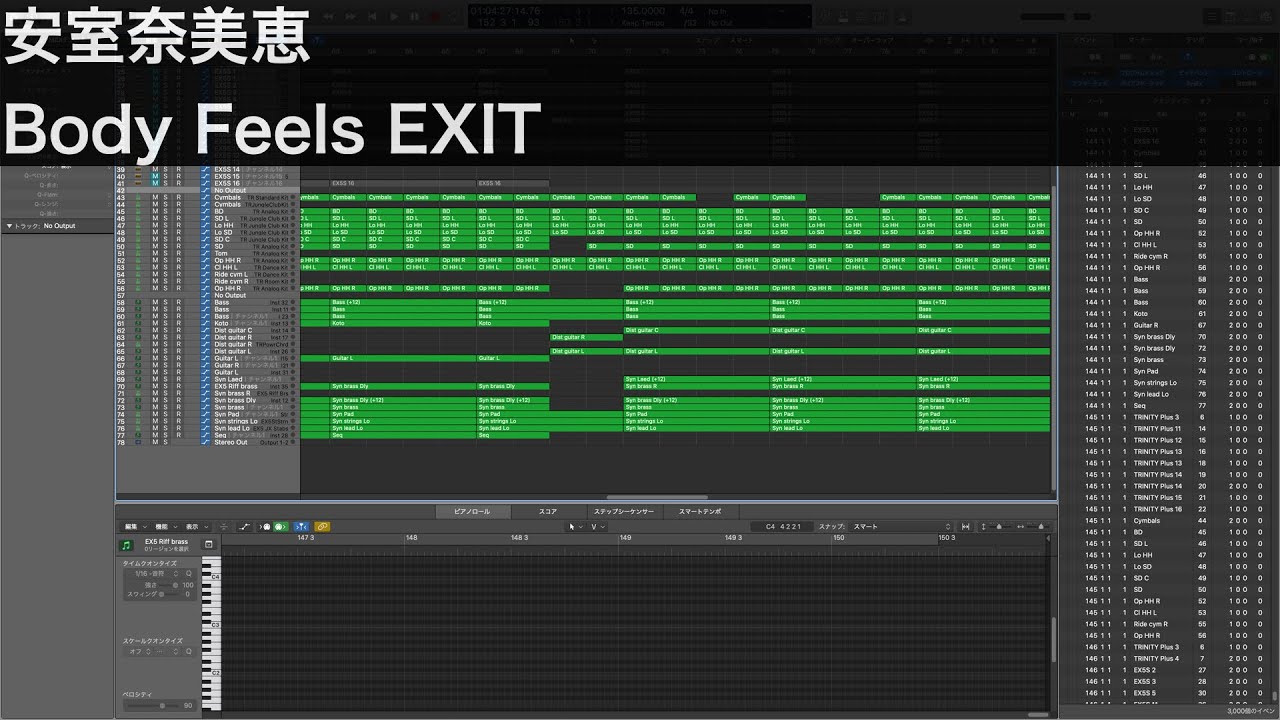Viewport: 1280px width, 720px height.
Task: Click the Stereo Out track icon
Action: (x=138, y=442)
